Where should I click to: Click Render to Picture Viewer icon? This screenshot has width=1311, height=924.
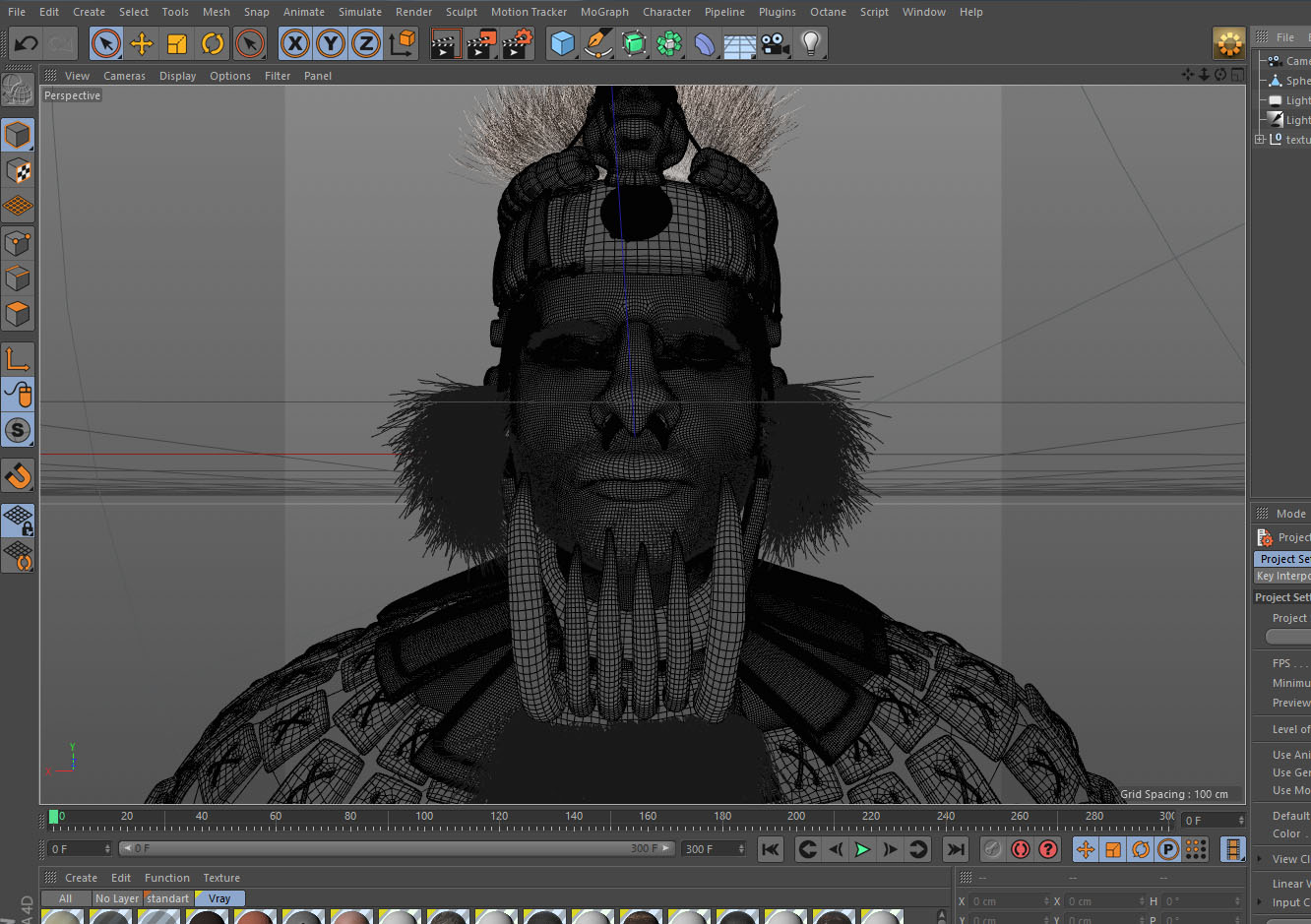tap(481, 43)
